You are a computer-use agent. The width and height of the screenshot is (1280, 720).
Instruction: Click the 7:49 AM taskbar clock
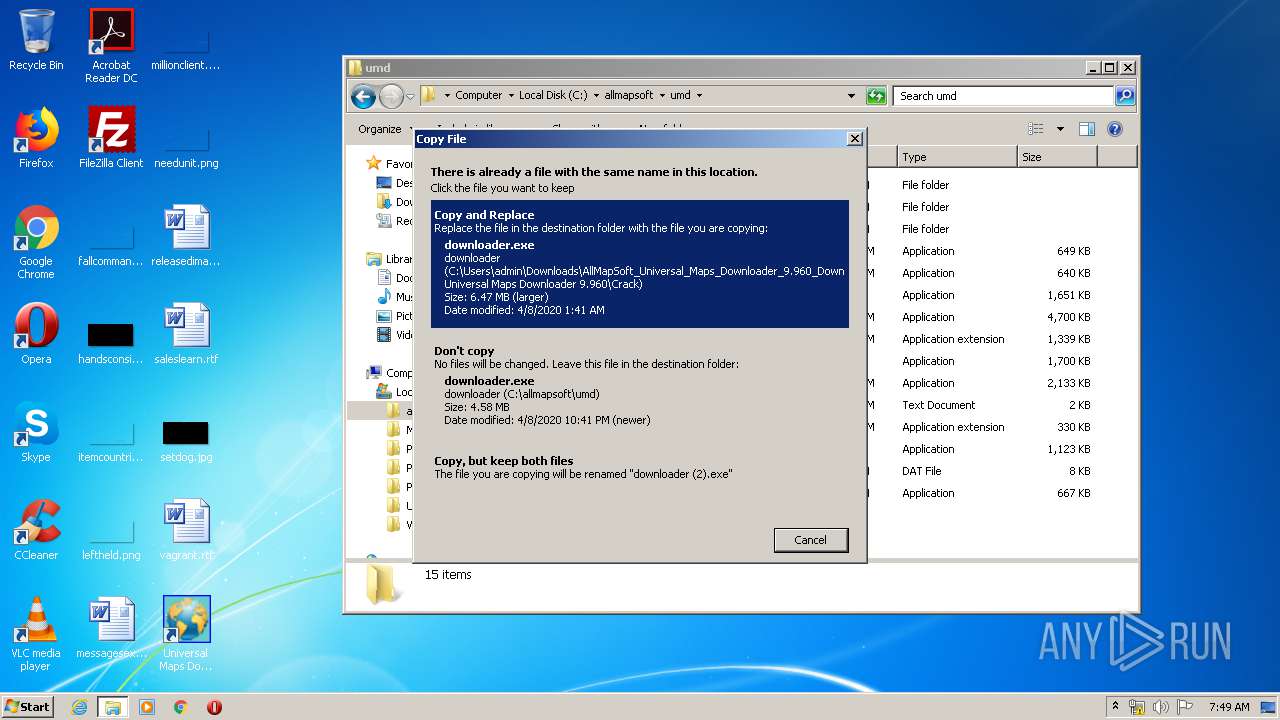coord(1229,707)
